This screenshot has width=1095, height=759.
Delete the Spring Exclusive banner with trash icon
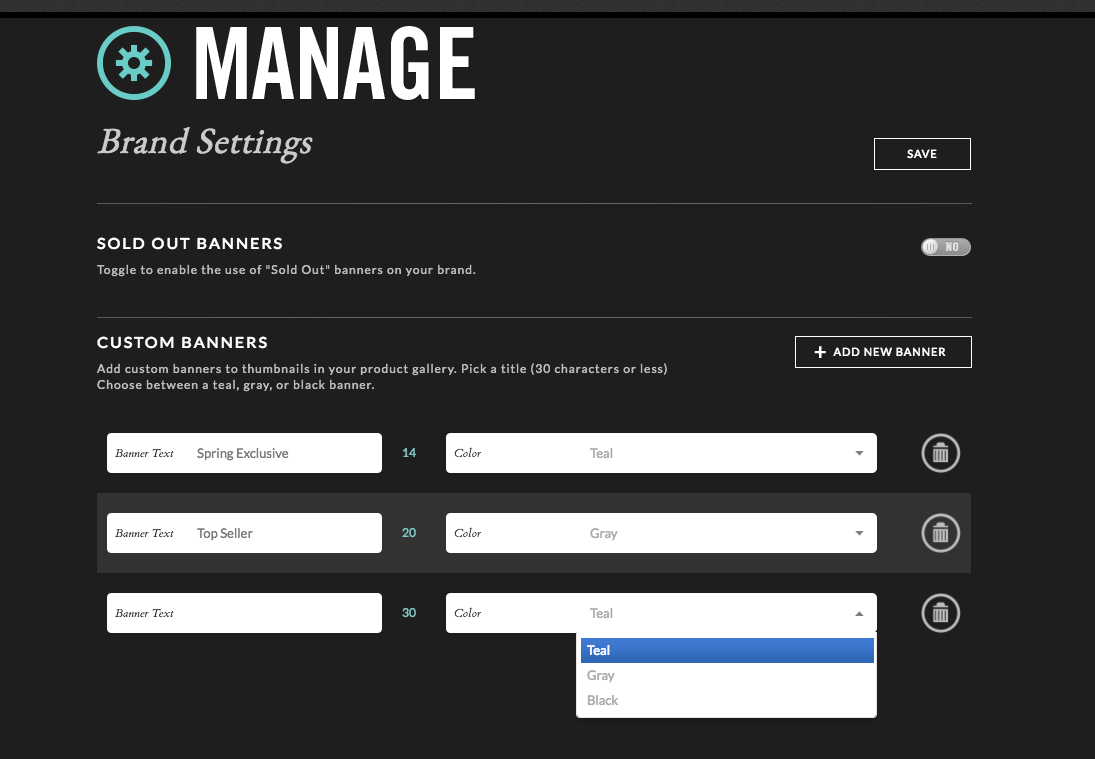tap(939, 453)
